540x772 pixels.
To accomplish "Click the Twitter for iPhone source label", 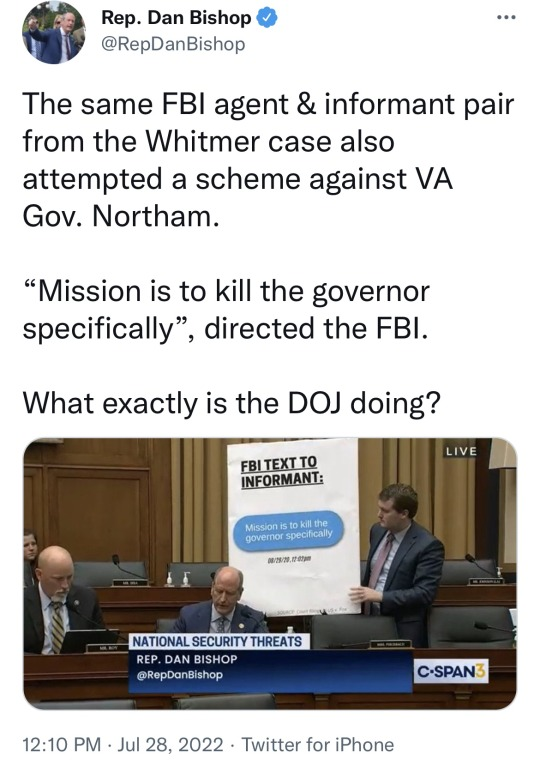I will (318, 744).
